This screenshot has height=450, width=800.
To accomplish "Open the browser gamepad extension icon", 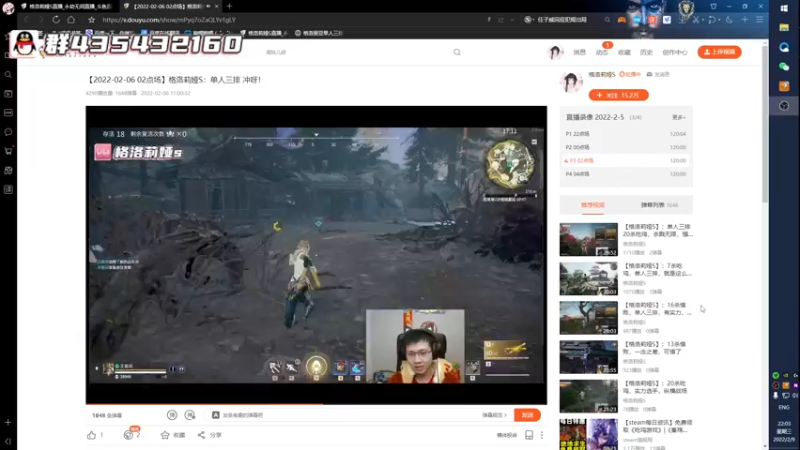I will 622,19.
